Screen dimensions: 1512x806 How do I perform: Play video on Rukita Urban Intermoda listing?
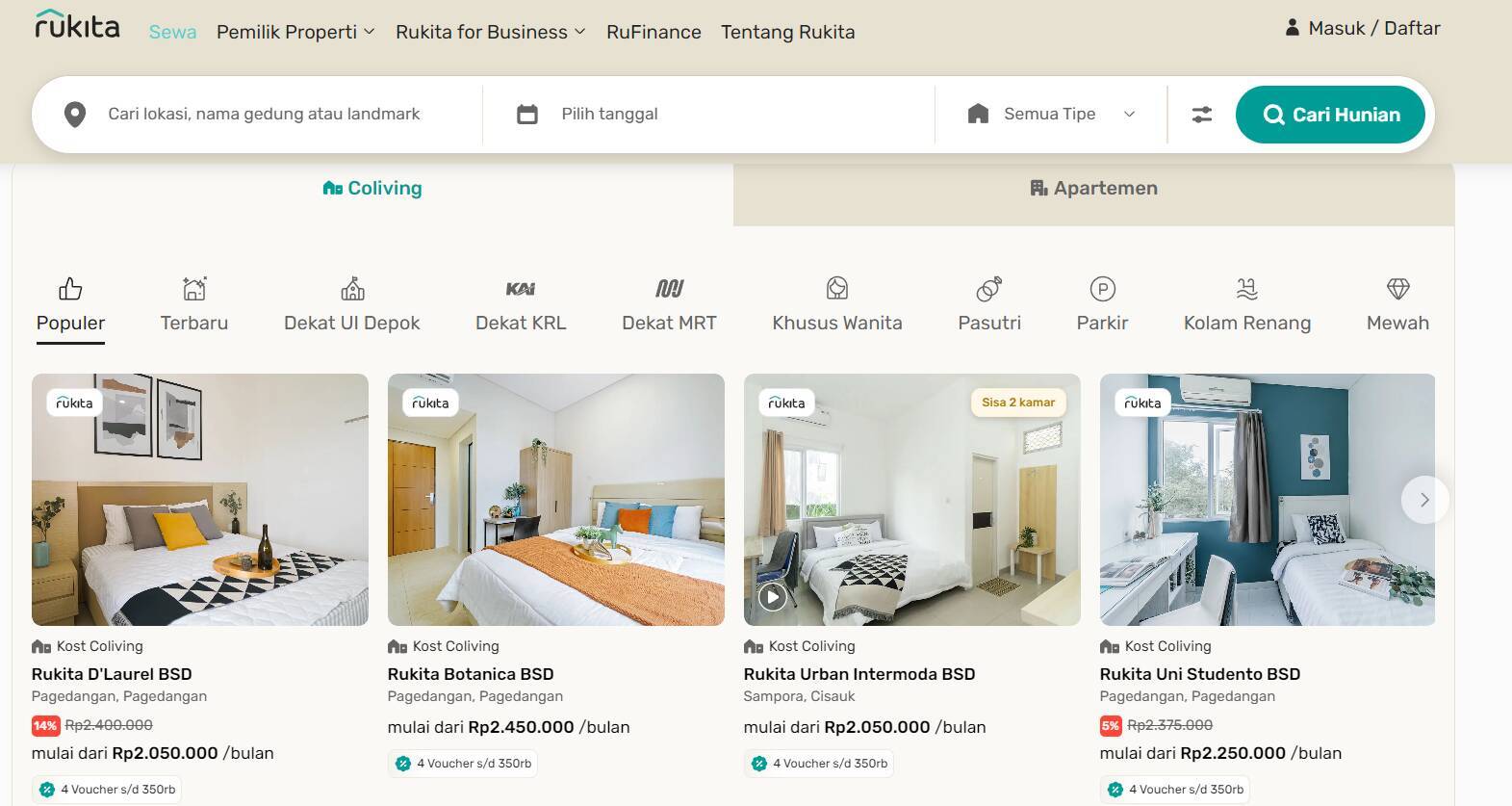click(772, 598)
